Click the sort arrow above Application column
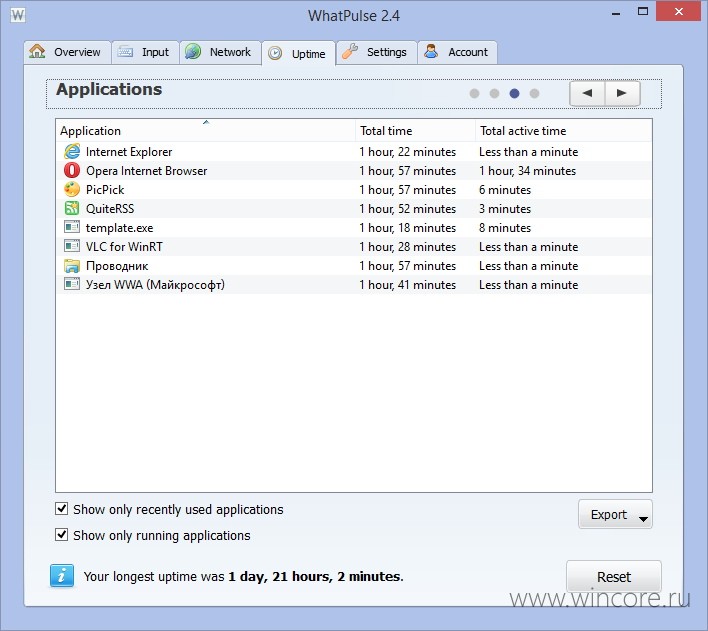The height and width of the screenshot is (631, 708). (206, 122)
